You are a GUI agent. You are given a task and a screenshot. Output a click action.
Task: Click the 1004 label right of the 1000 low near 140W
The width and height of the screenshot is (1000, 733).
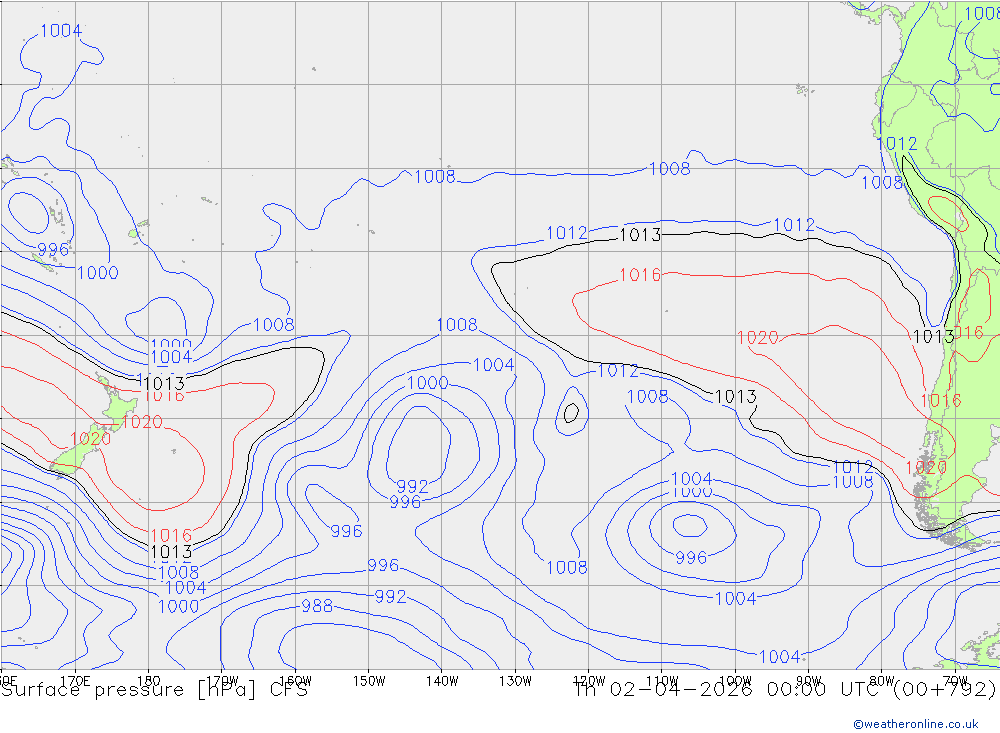pos(494,365)
